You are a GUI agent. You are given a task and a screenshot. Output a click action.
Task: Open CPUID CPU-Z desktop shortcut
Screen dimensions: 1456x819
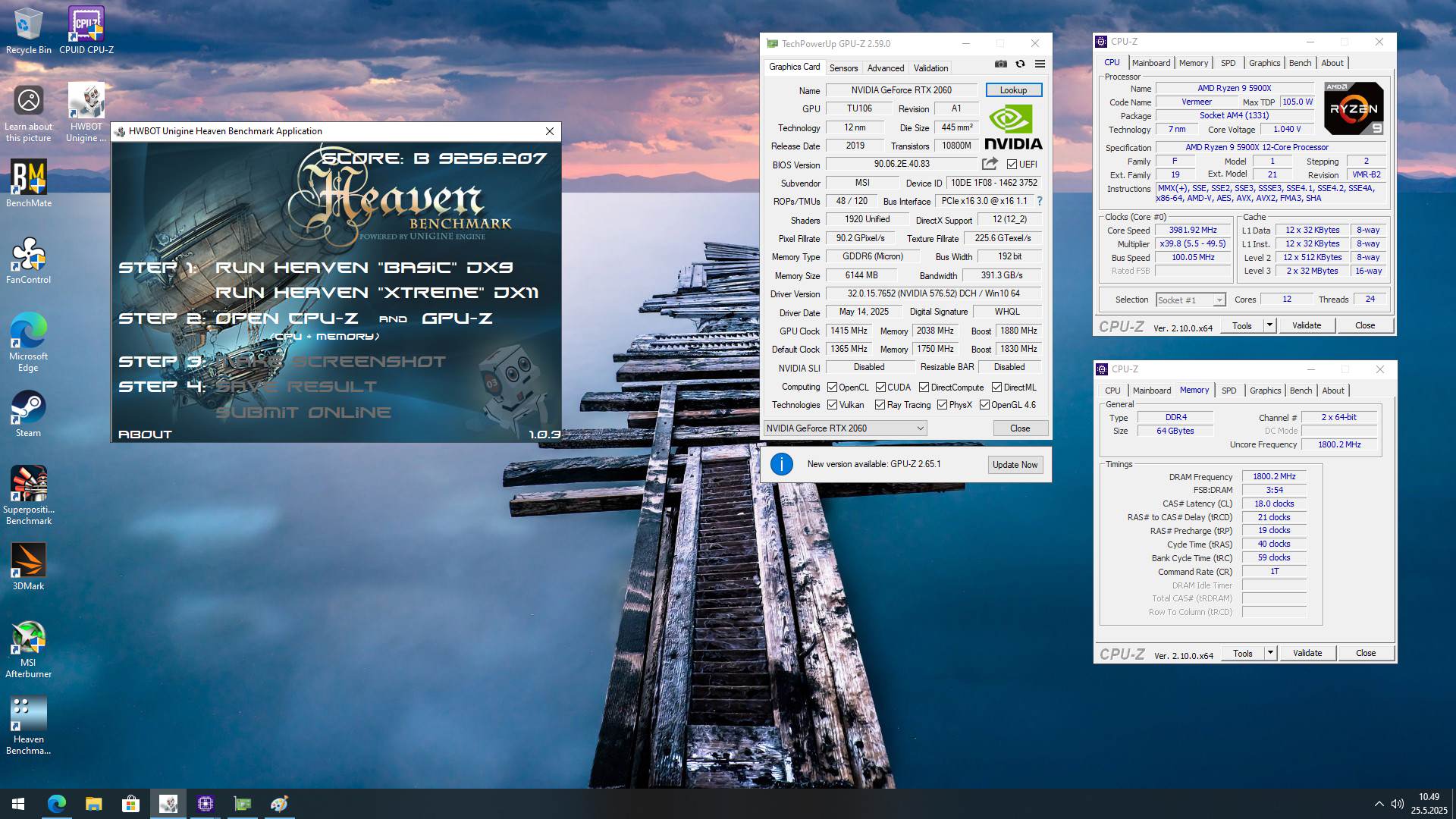click(x=86, y=30)
